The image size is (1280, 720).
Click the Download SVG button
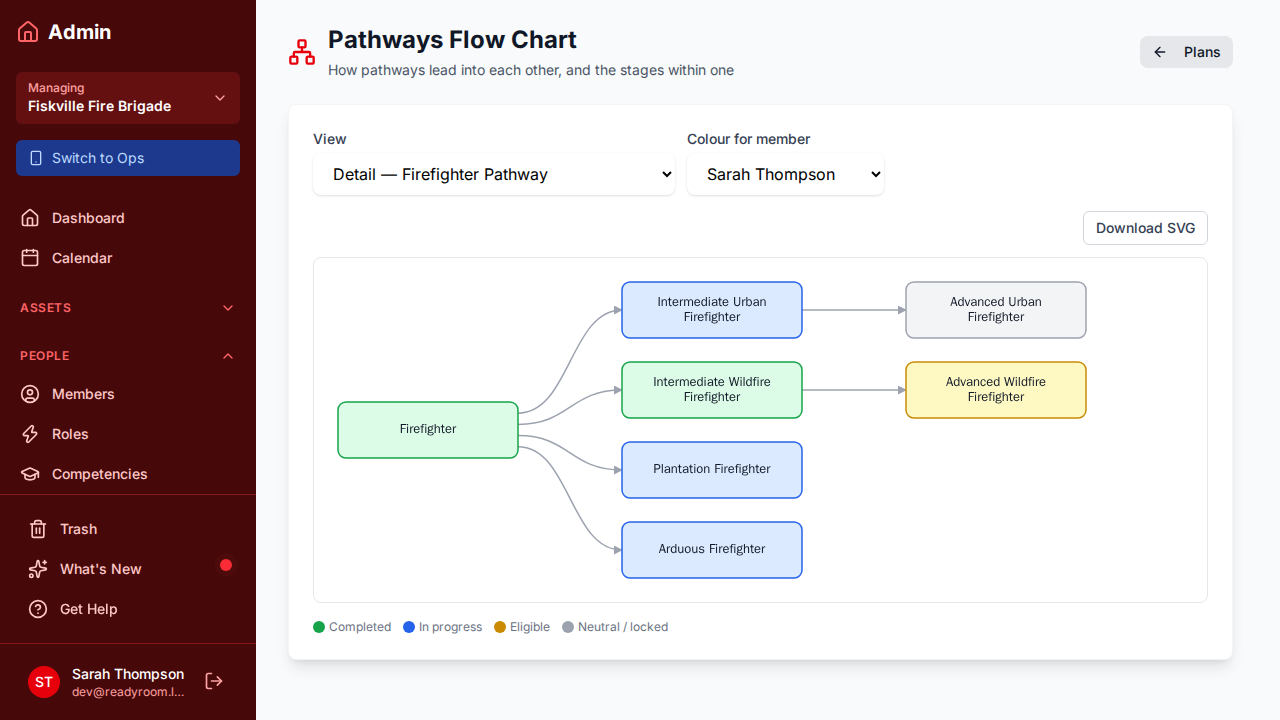coord(1146,228)
